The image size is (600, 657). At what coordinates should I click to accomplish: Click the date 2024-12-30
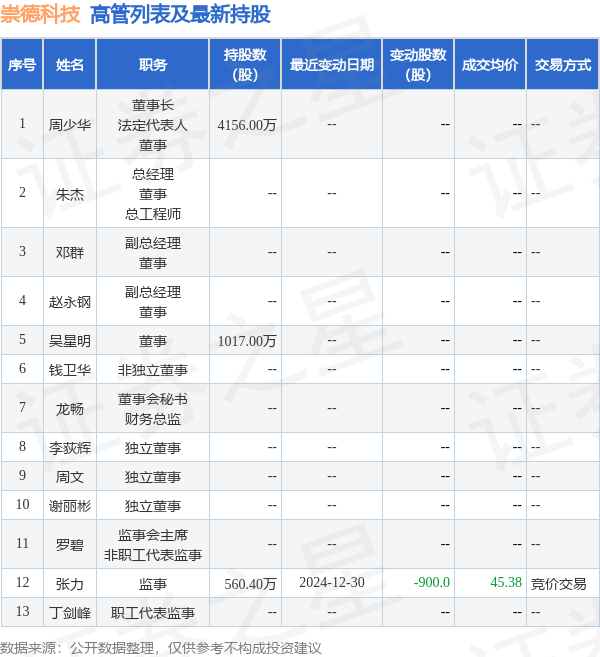(331, 582)
